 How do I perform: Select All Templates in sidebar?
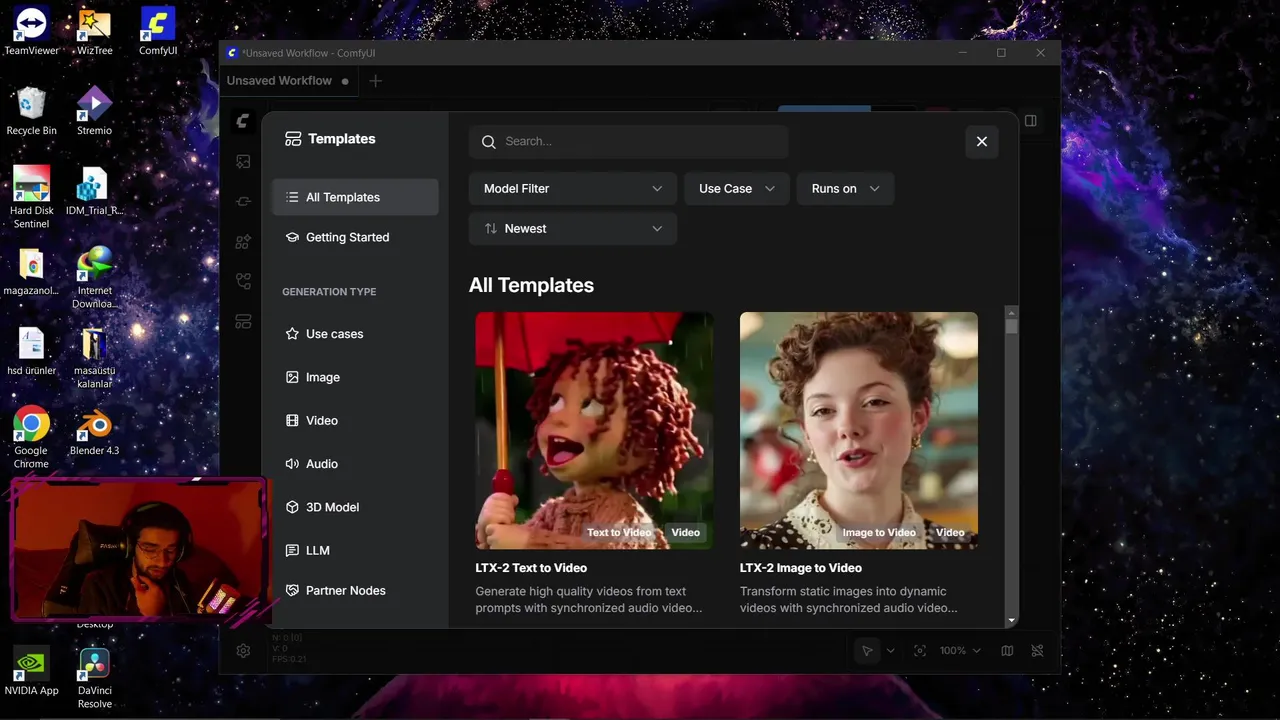(x=355, y=197)
